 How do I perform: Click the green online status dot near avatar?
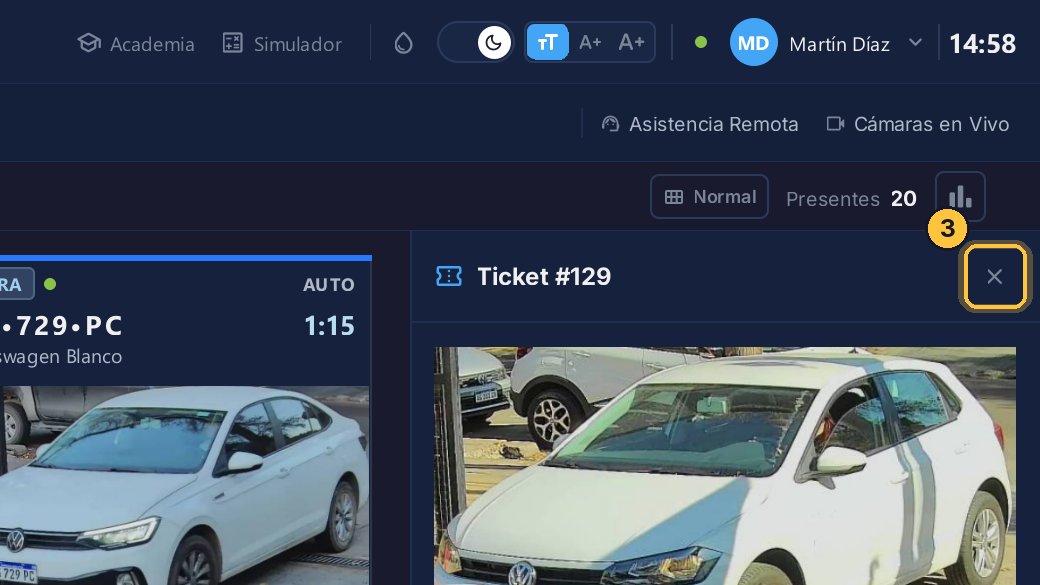pos(700,42)
